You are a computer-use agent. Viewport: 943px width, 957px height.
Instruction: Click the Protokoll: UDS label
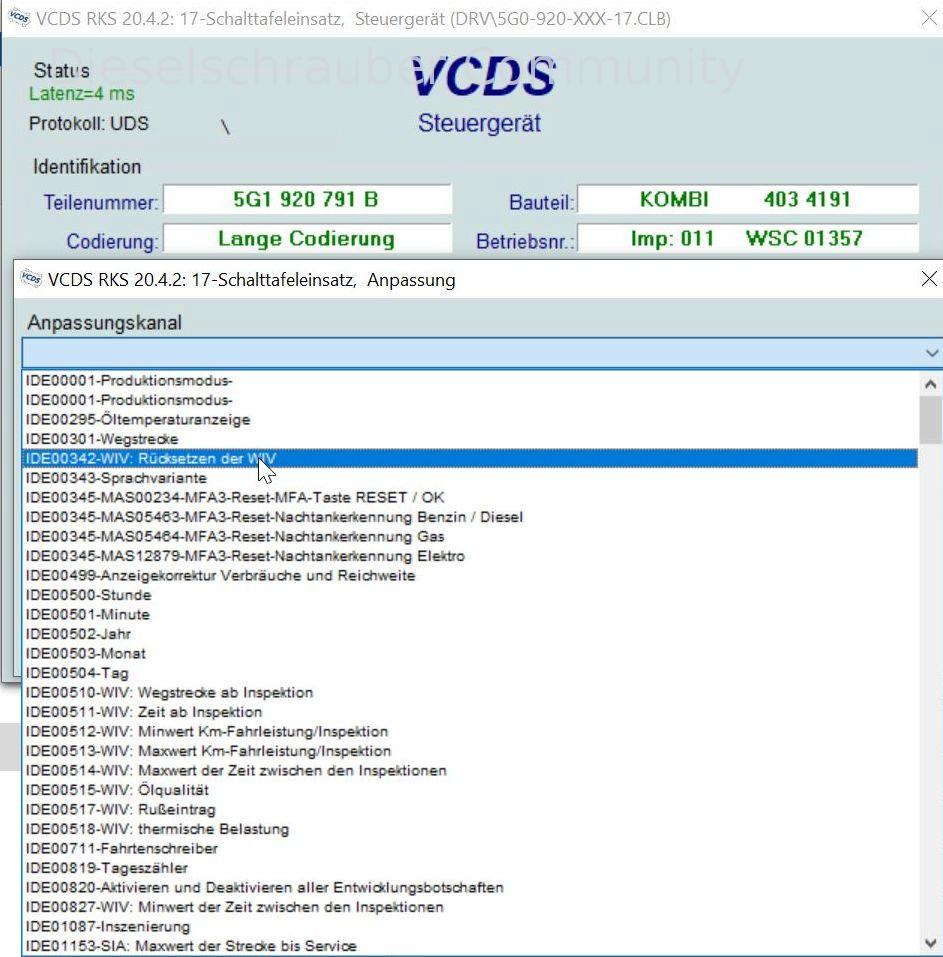pyautogui.click(x=89, y=123)
